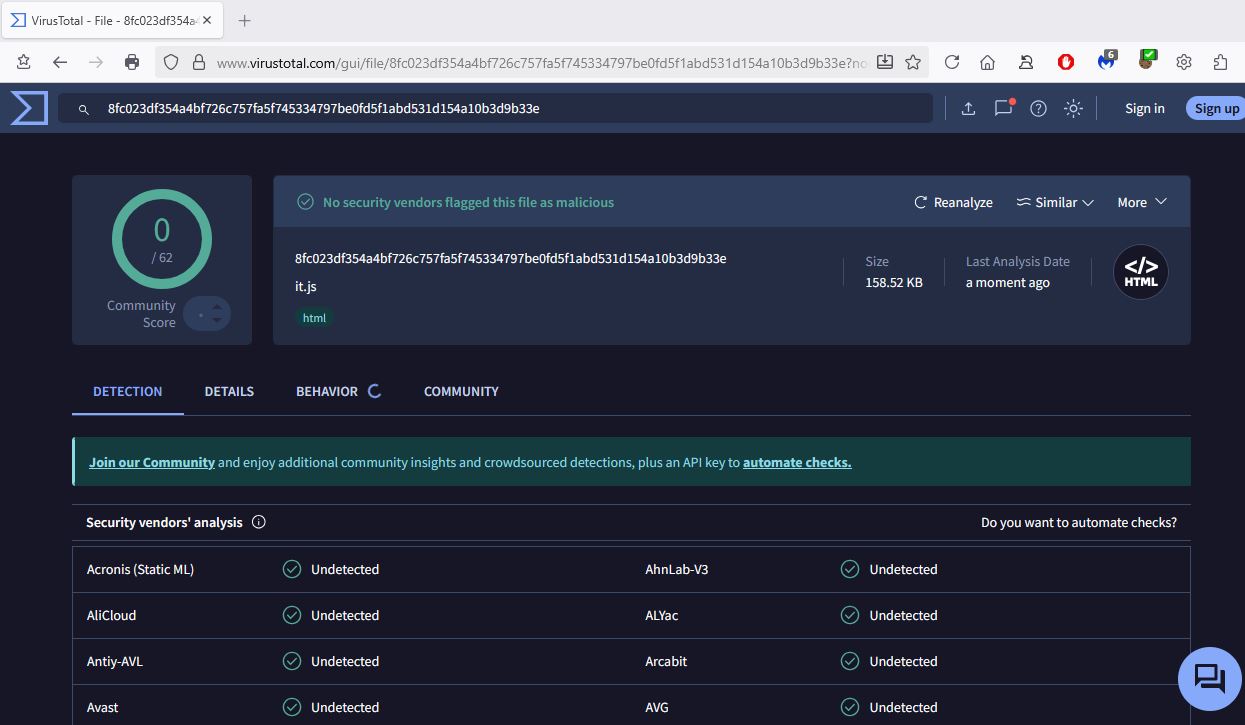Click the HTML file type icon
1245x725 pixels.
1140,272
